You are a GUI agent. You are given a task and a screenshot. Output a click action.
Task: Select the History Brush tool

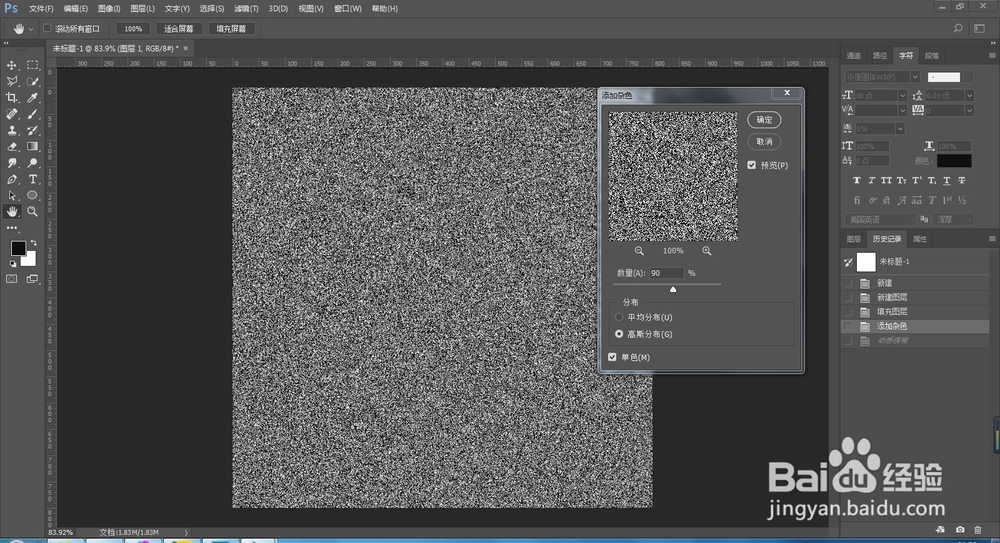[32, 130]
